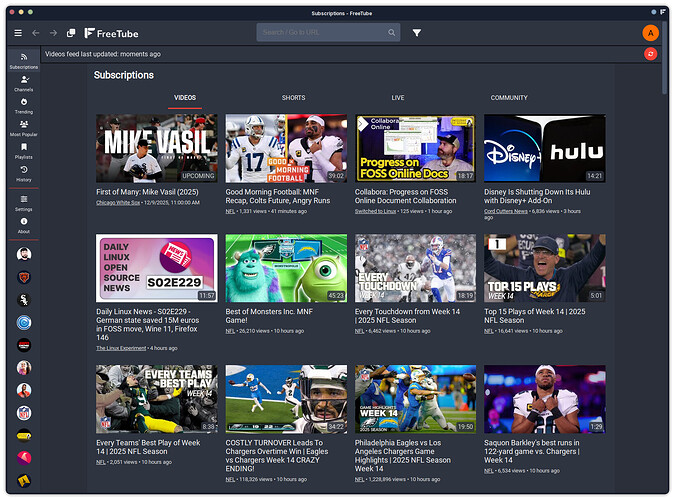675x499 pixels.
Task: Open the Chicago White Sox channel link
Action: 118,202
